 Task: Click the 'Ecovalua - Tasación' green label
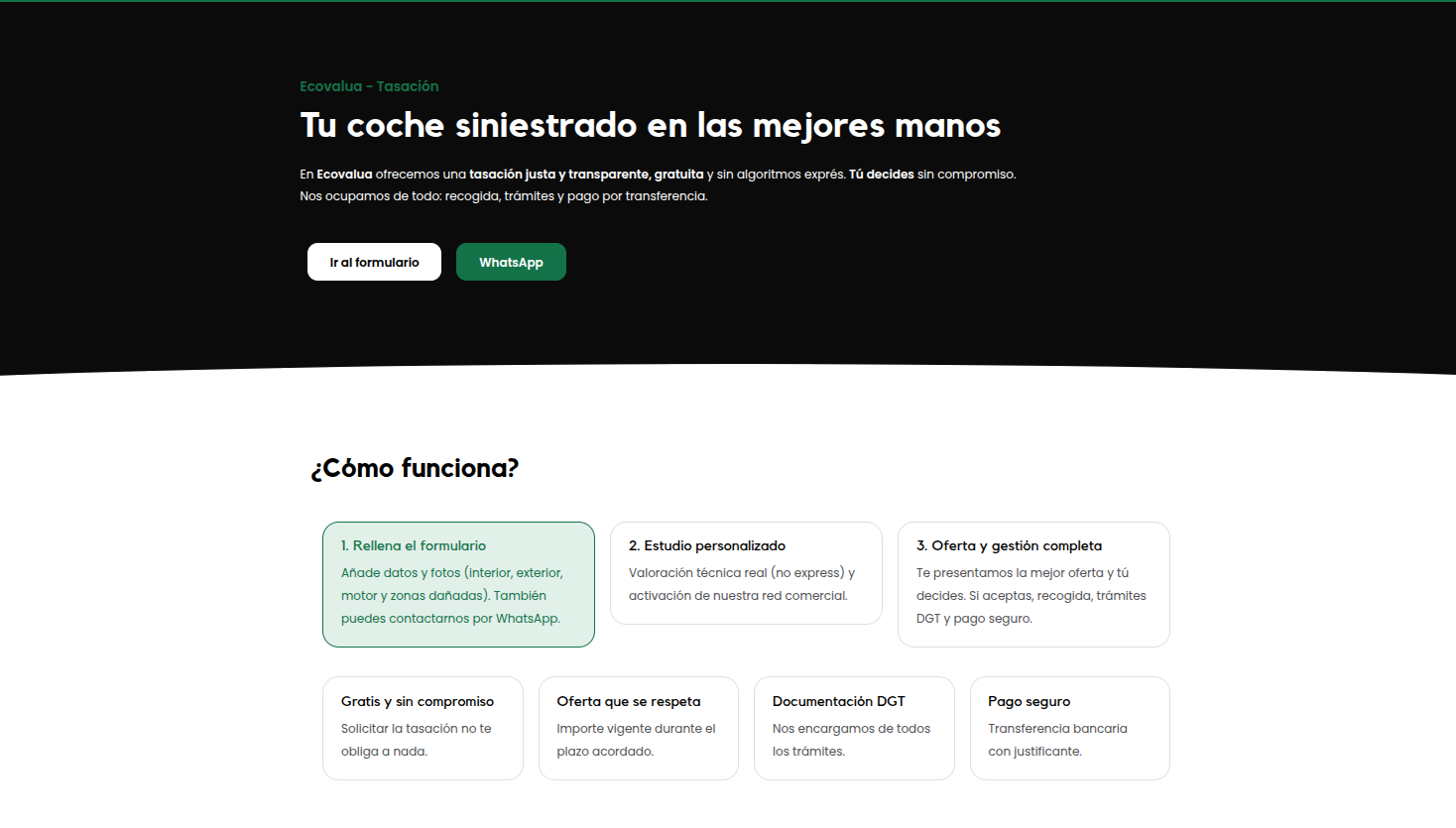click(x=369, y=86)
